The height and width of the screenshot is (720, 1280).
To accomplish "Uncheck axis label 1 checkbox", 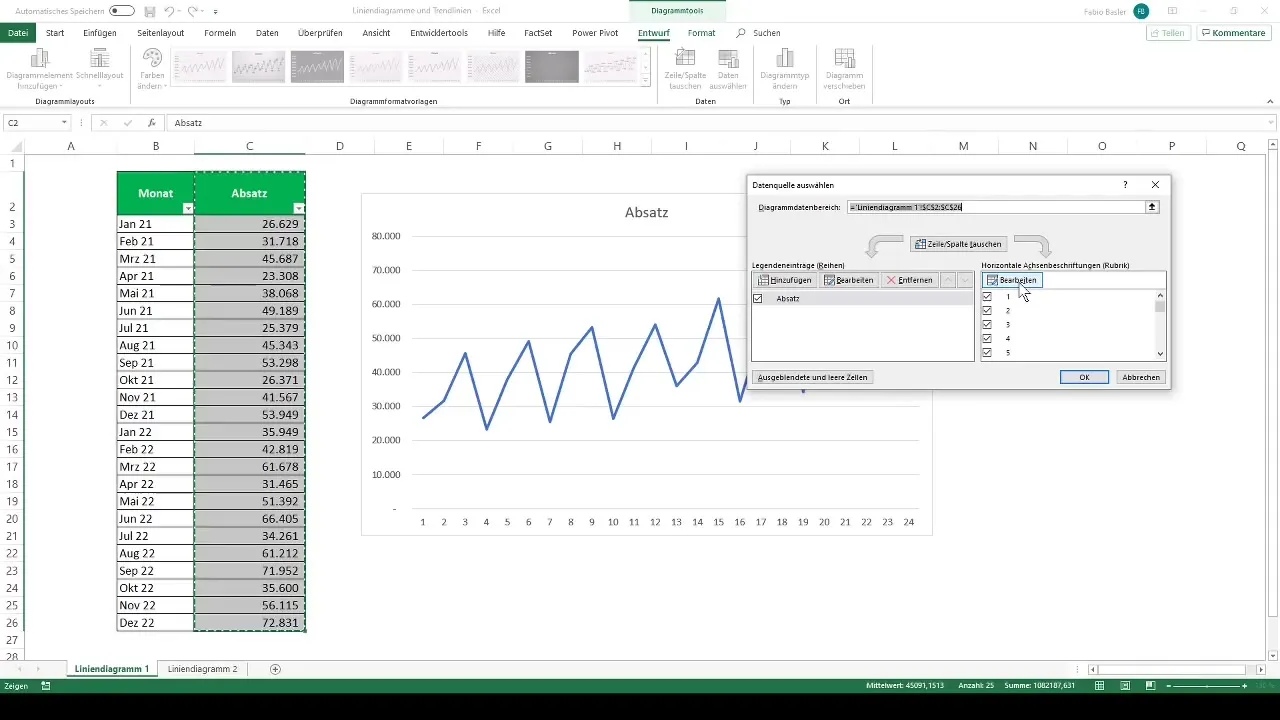I will (x=987, y=297).
